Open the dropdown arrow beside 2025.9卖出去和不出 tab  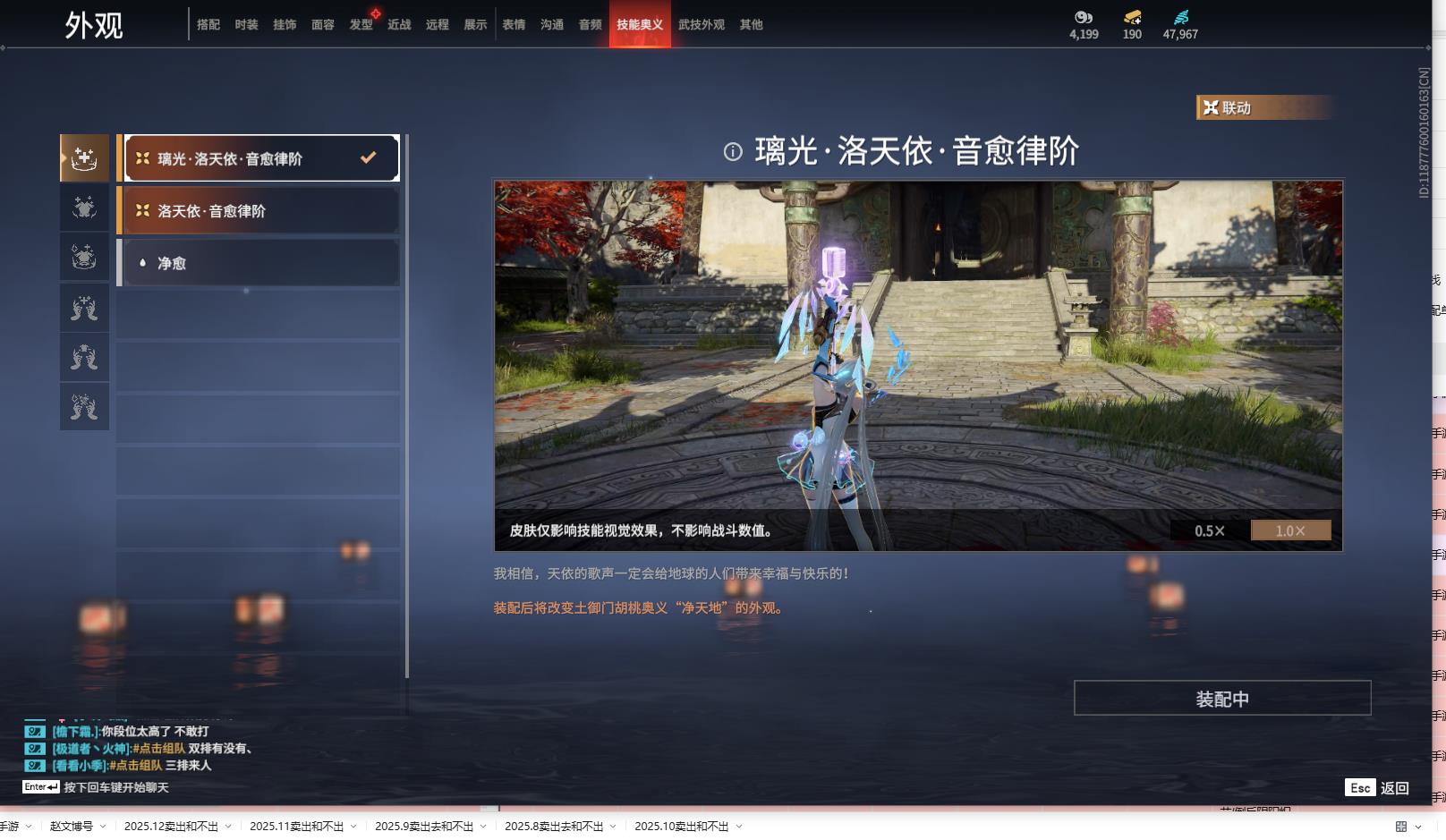pos(483,827)
